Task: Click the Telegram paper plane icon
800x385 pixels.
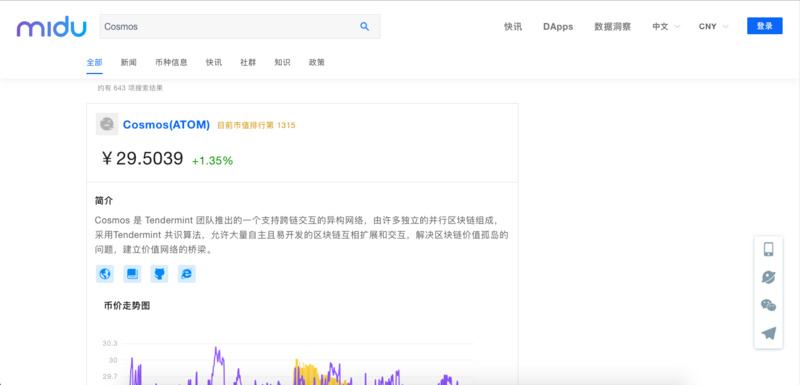Action: 768,333
